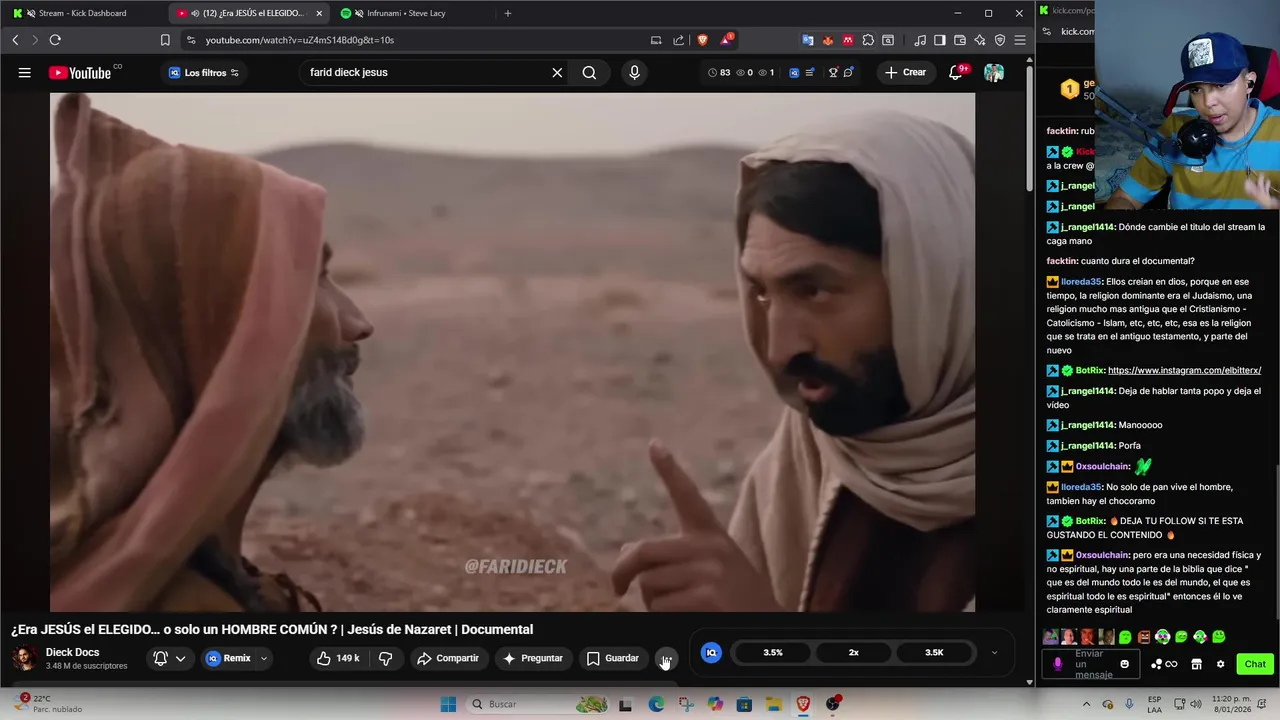Reload the page in browser

point(55,40)
